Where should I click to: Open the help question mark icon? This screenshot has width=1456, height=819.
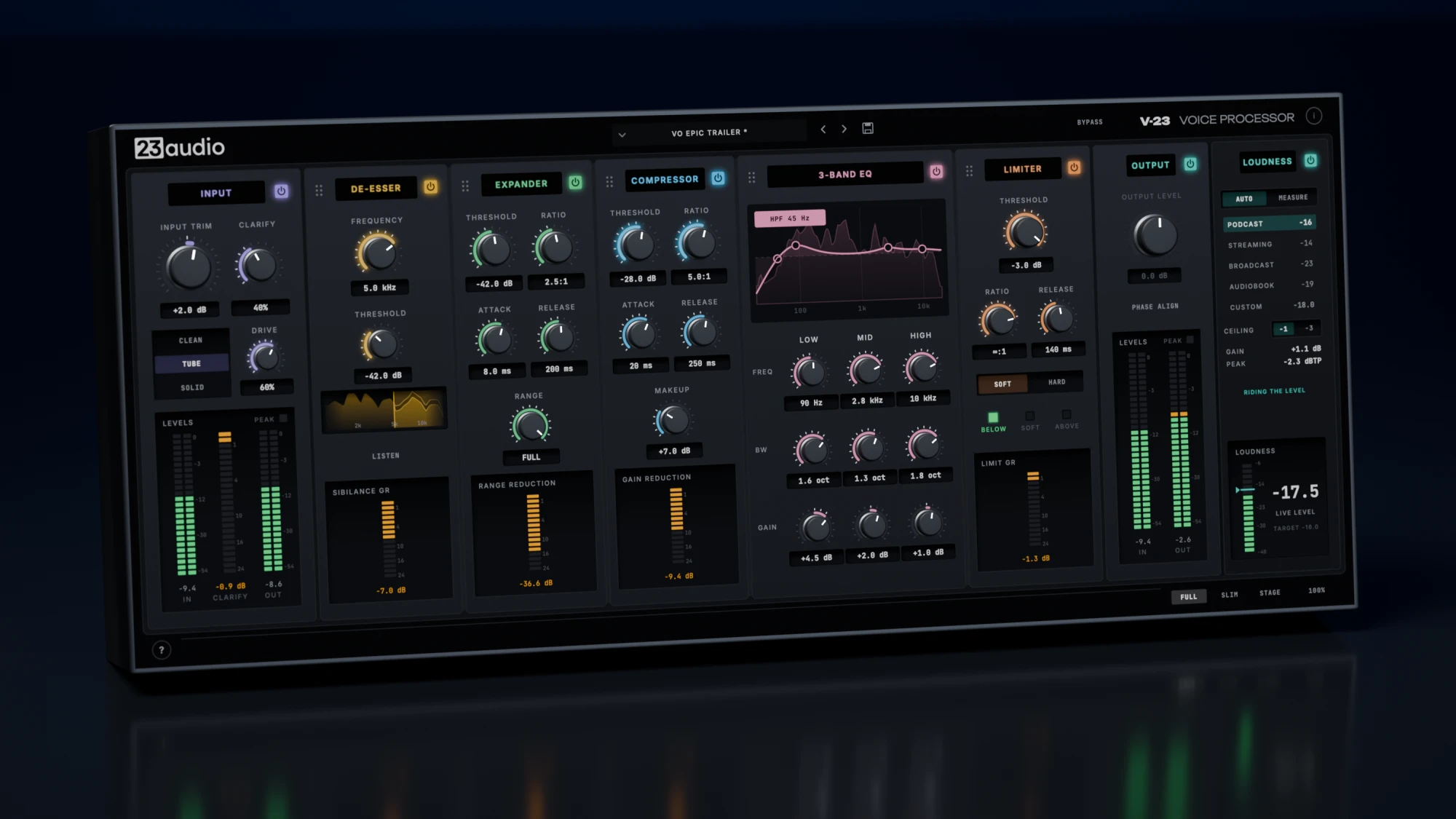[x=162, y=650]
